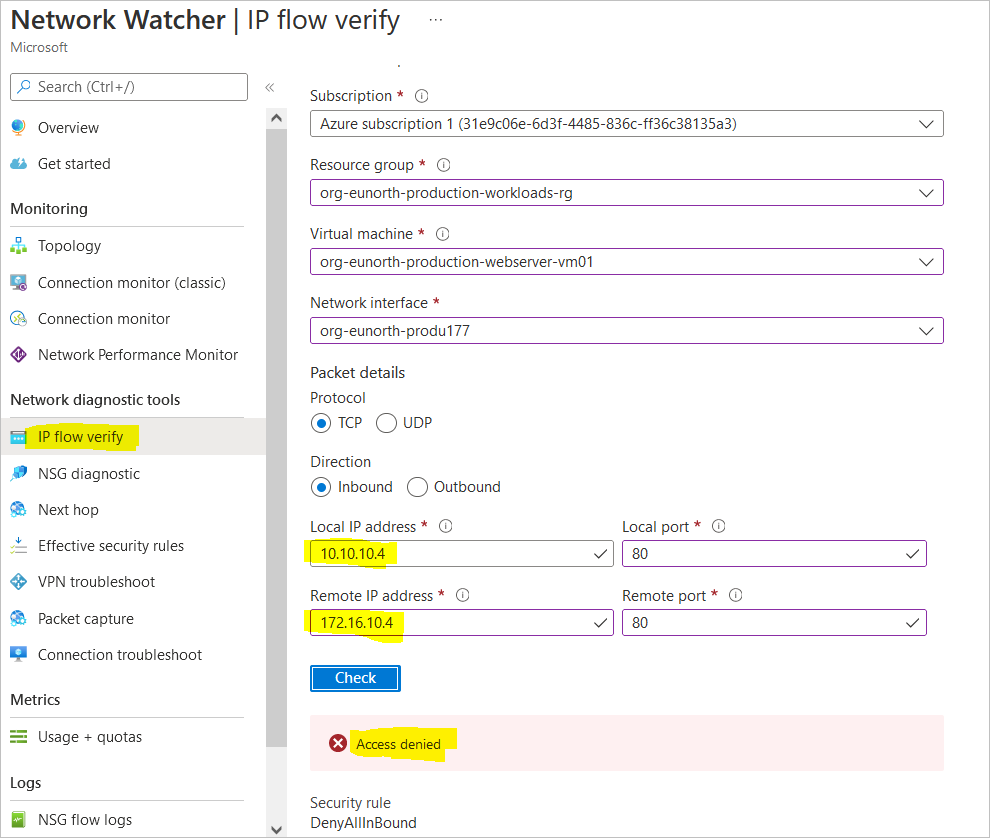
Task: Open the Resource group dropdown
Action: point(626,193)
